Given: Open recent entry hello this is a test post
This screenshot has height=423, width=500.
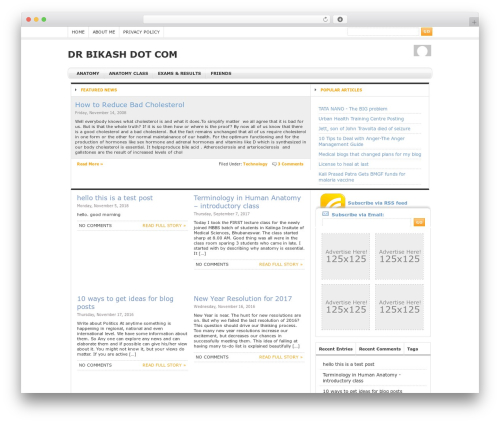Looking at the screenshot, I should 348,364.
